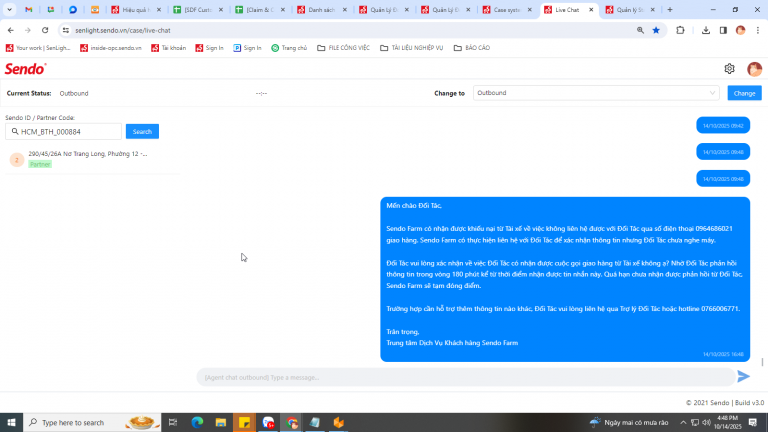Click the Windows taskbar search box
Screen dimensions: 768x432
(92, 422)
